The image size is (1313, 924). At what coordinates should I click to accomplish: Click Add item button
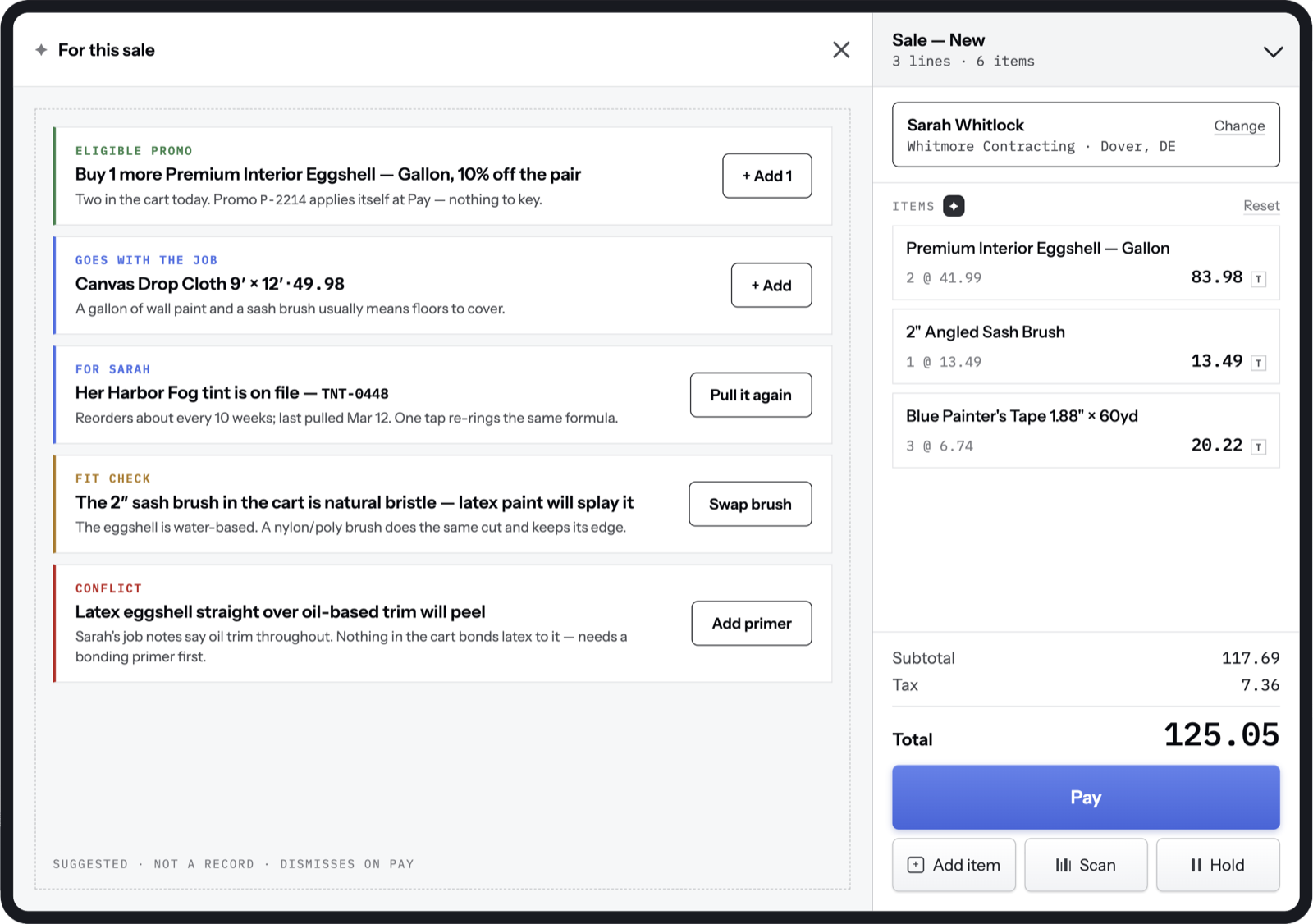pyautogui.click(x=954, y=865)
